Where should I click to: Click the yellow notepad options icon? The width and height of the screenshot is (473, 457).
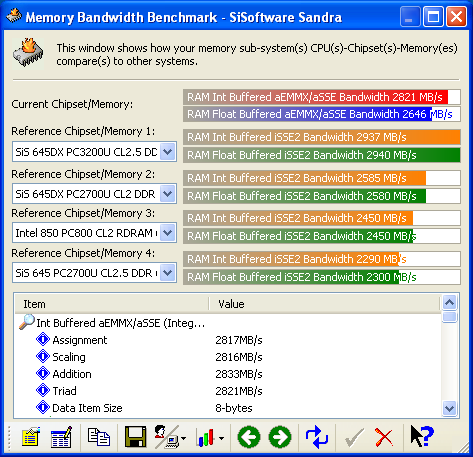[x=30, y=437]
